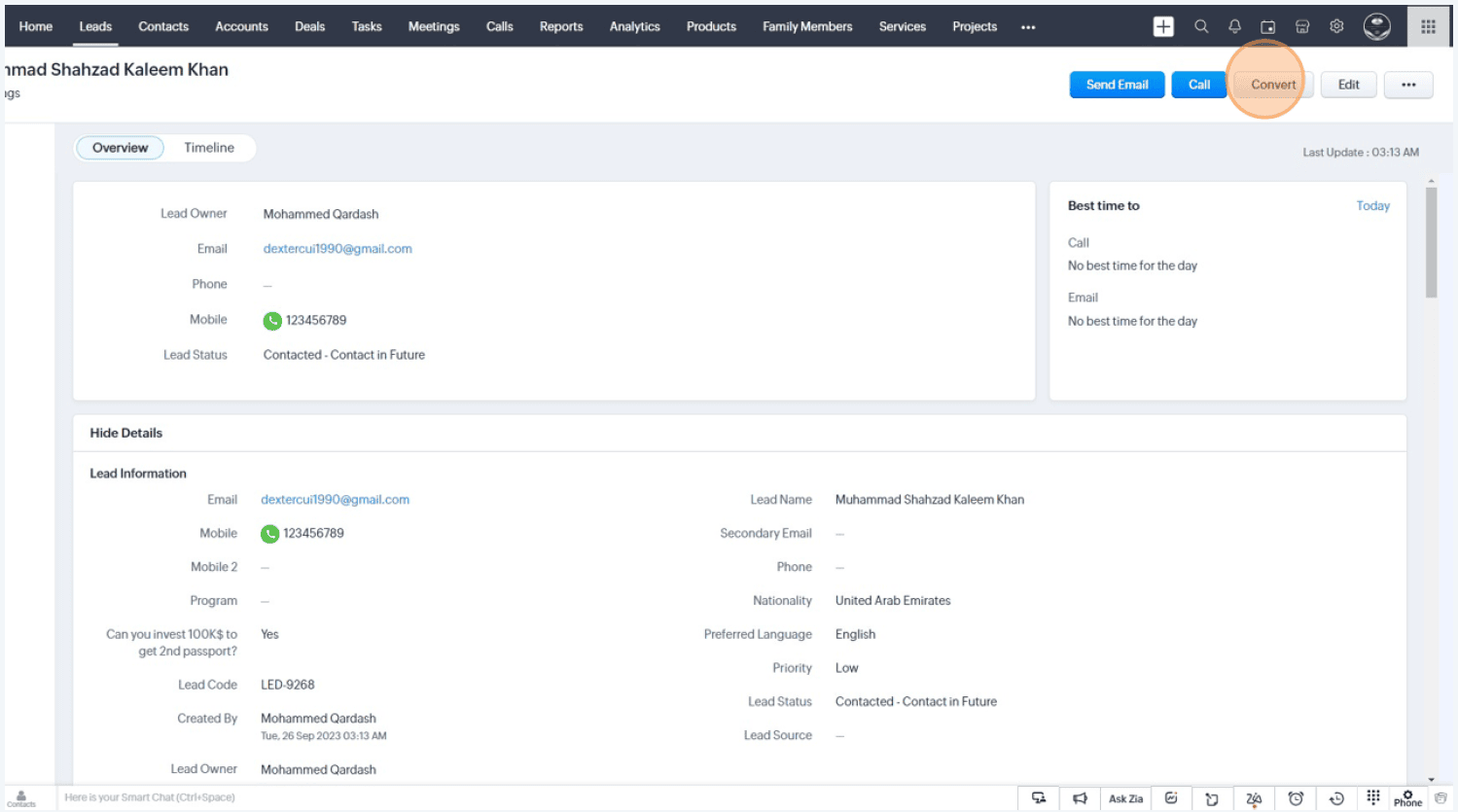Open the Leads module tab
Image resolution: width=1458 pixels, height=812 pixels.
point(95,26)
